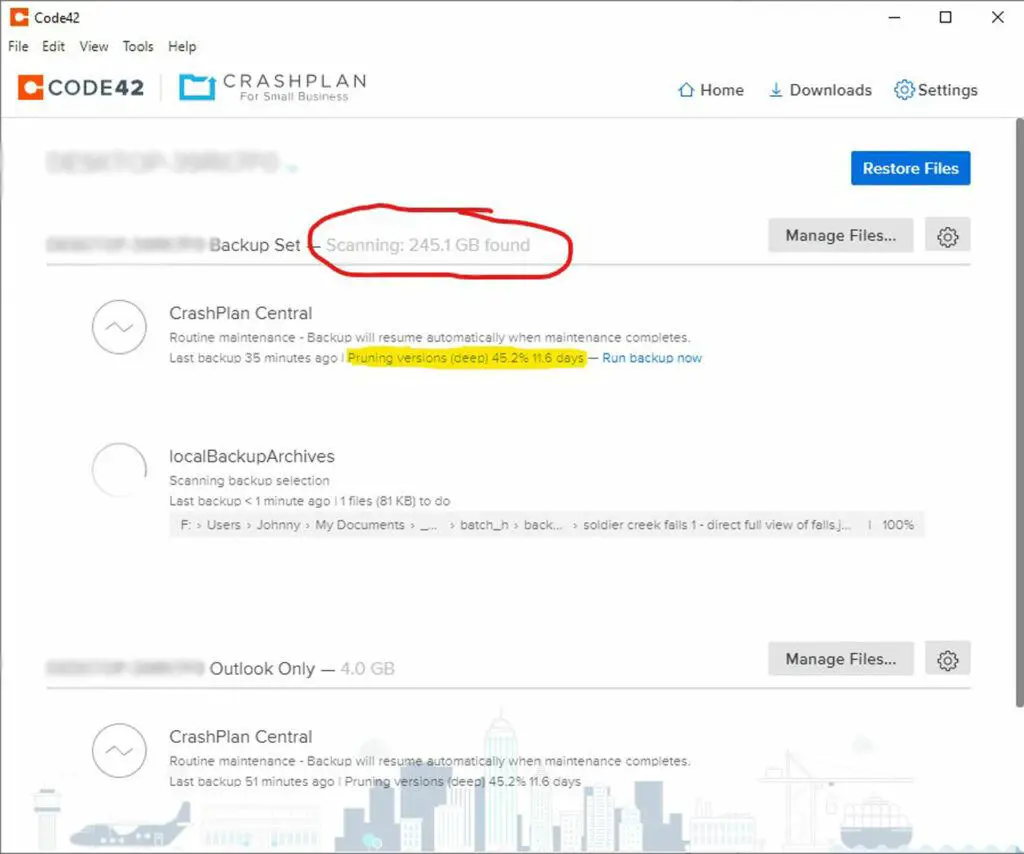This screenshot has height=854, width=1024.
Task: Open Settings via gear icon in header
Action: (x=904, y=89)
